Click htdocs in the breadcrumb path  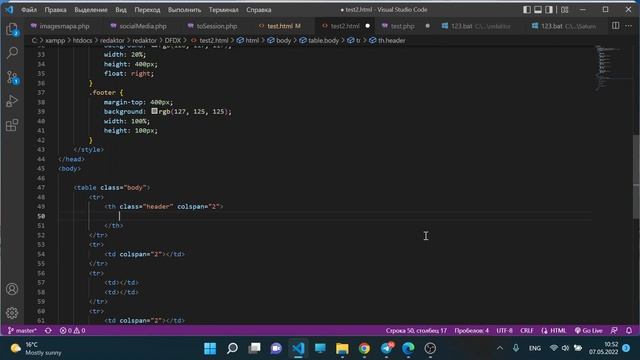pyautogui.click(x=82, y=40)
